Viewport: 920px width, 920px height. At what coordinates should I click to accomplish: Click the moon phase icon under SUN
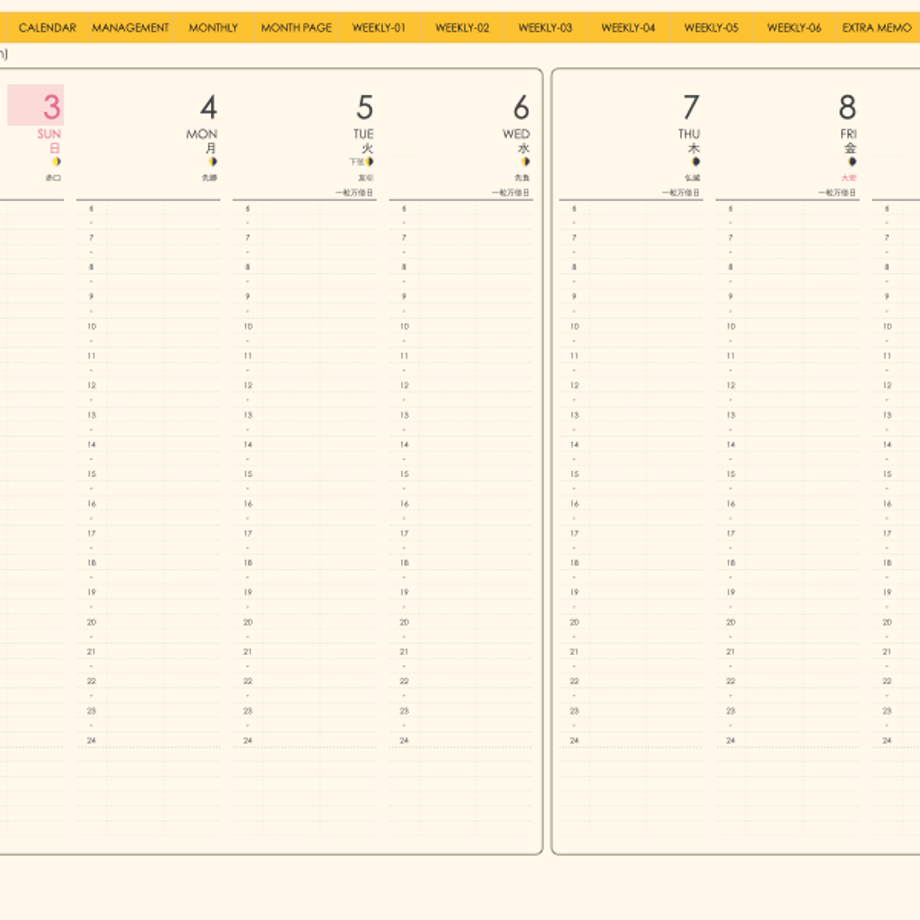56,161
